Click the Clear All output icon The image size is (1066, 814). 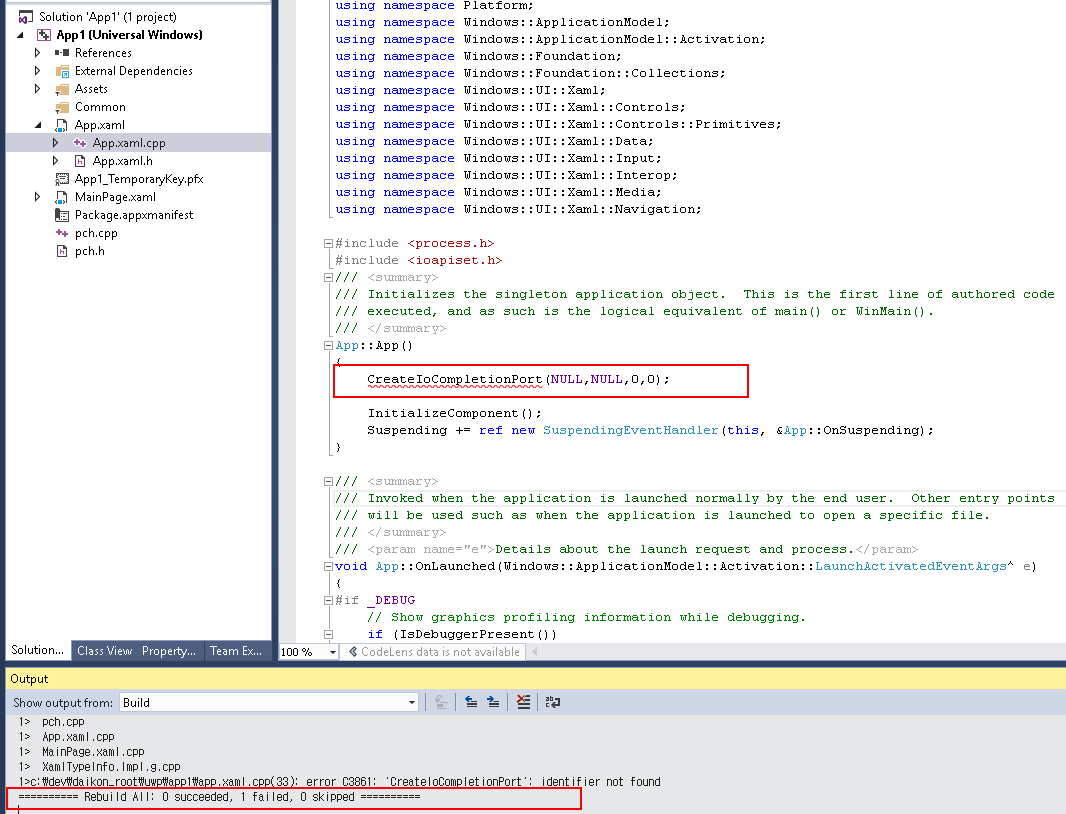[x=523, y=703]
